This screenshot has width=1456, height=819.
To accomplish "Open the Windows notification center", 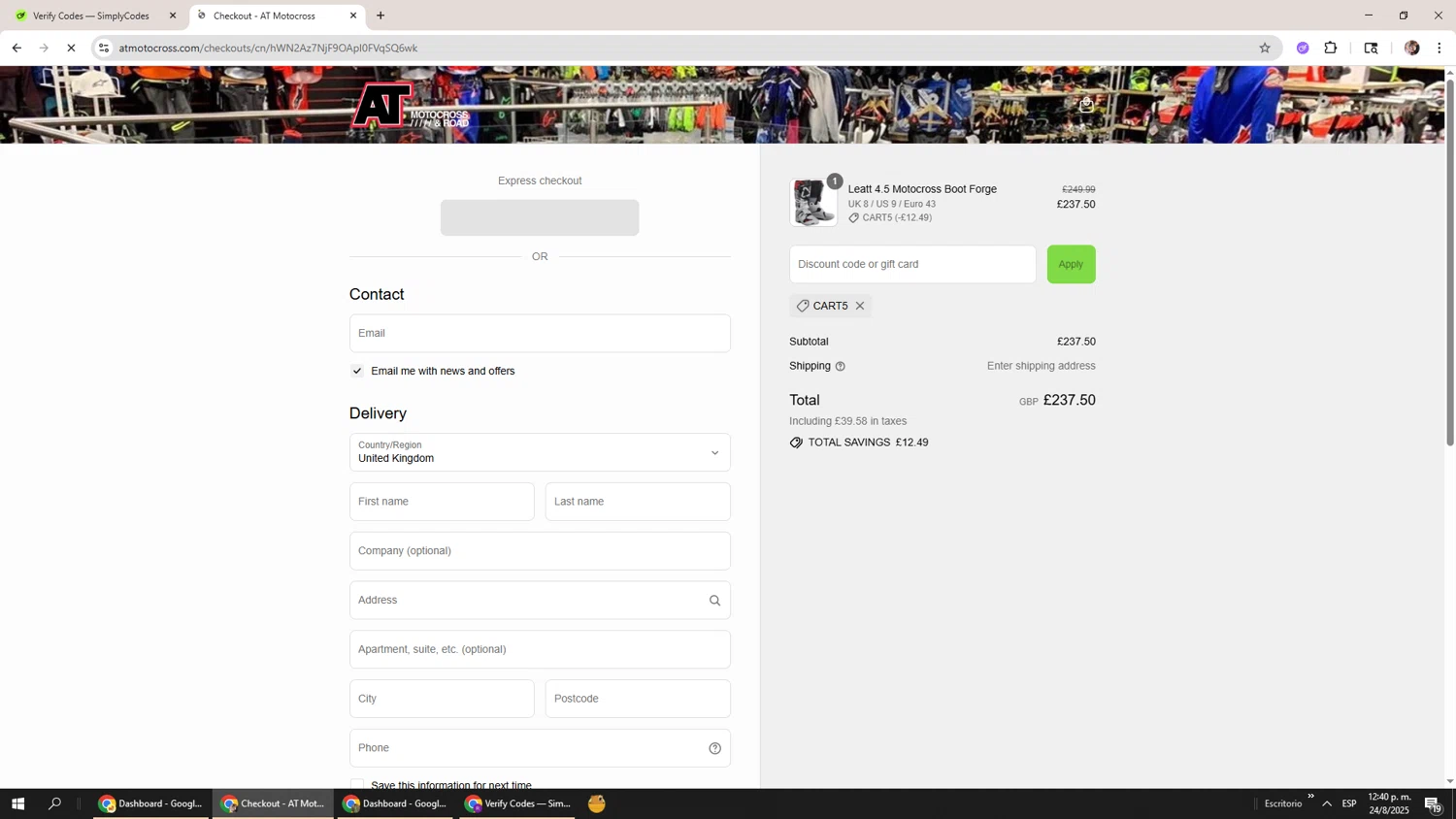I will pyautogui.click(x=1434, y=803).
